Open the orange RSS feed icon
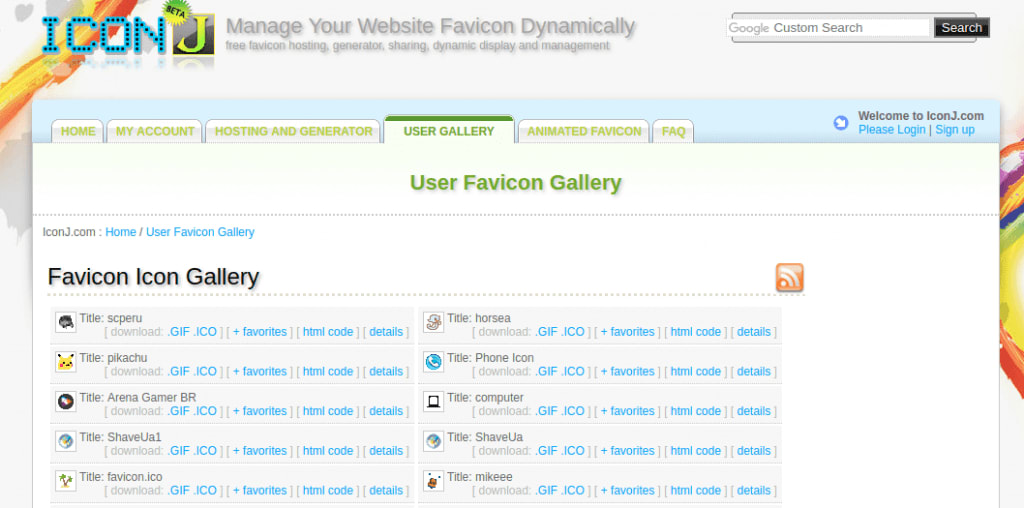 790,278
